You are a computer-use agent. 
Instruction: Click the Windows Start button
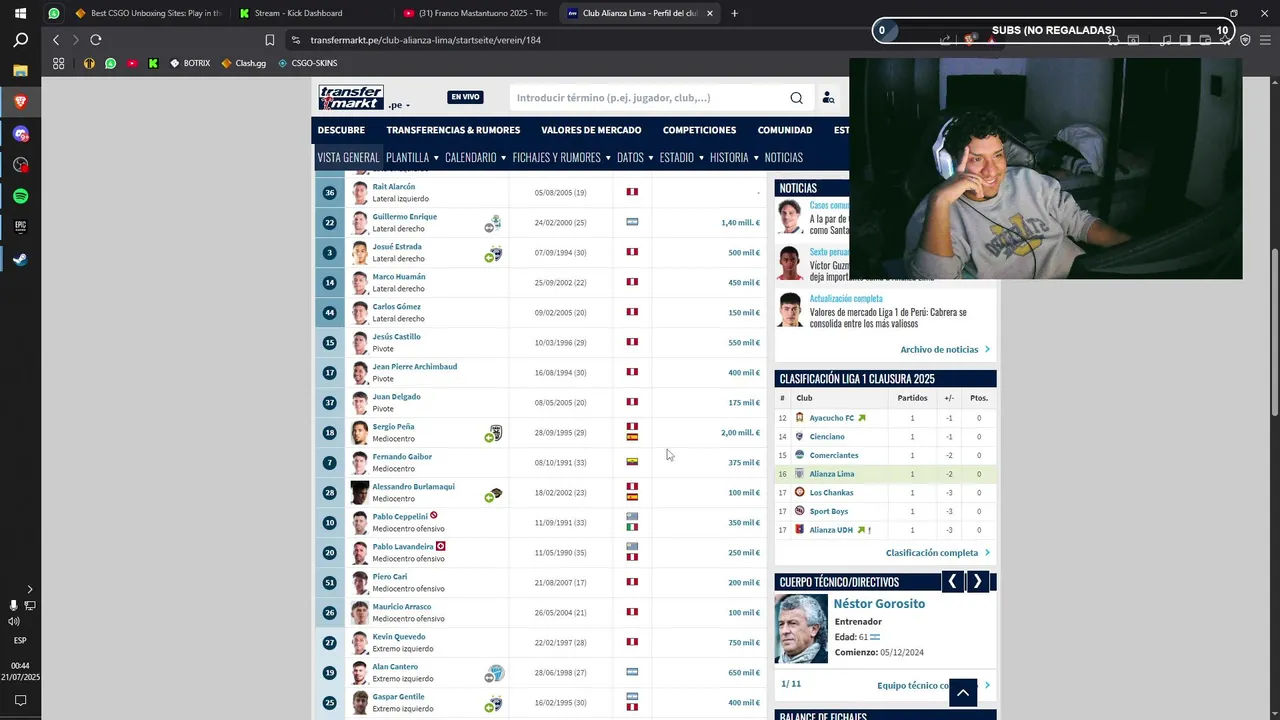tap(20, 13)
